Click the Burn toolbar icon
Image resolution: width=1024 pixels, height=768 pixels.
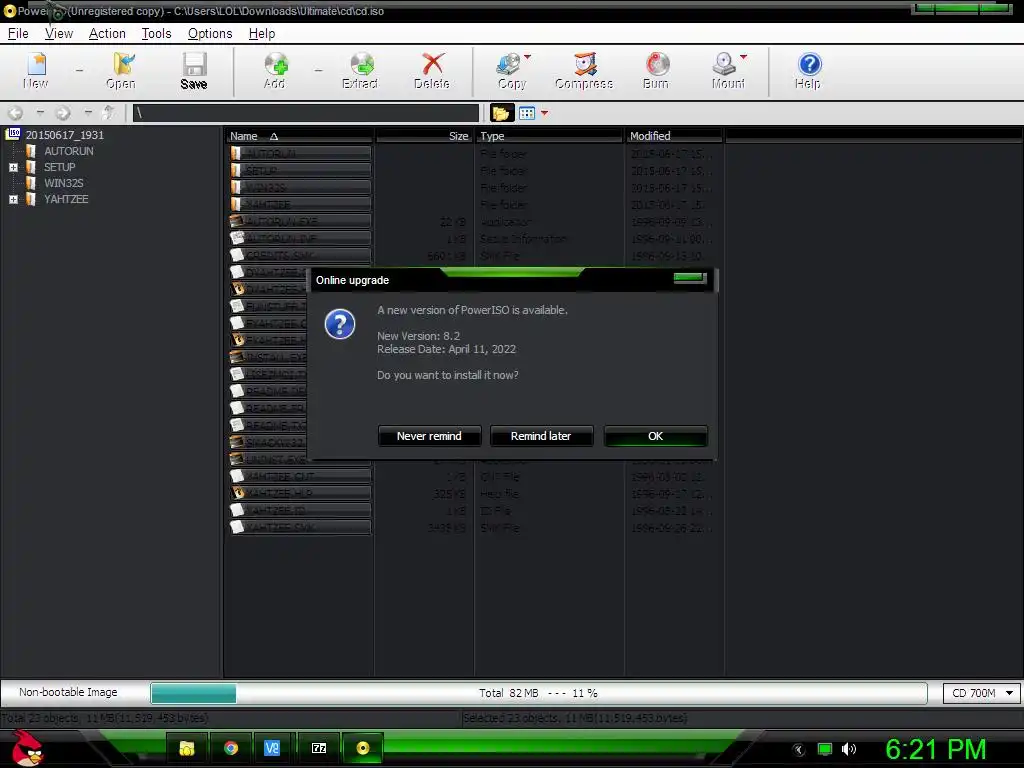point(656,71)
